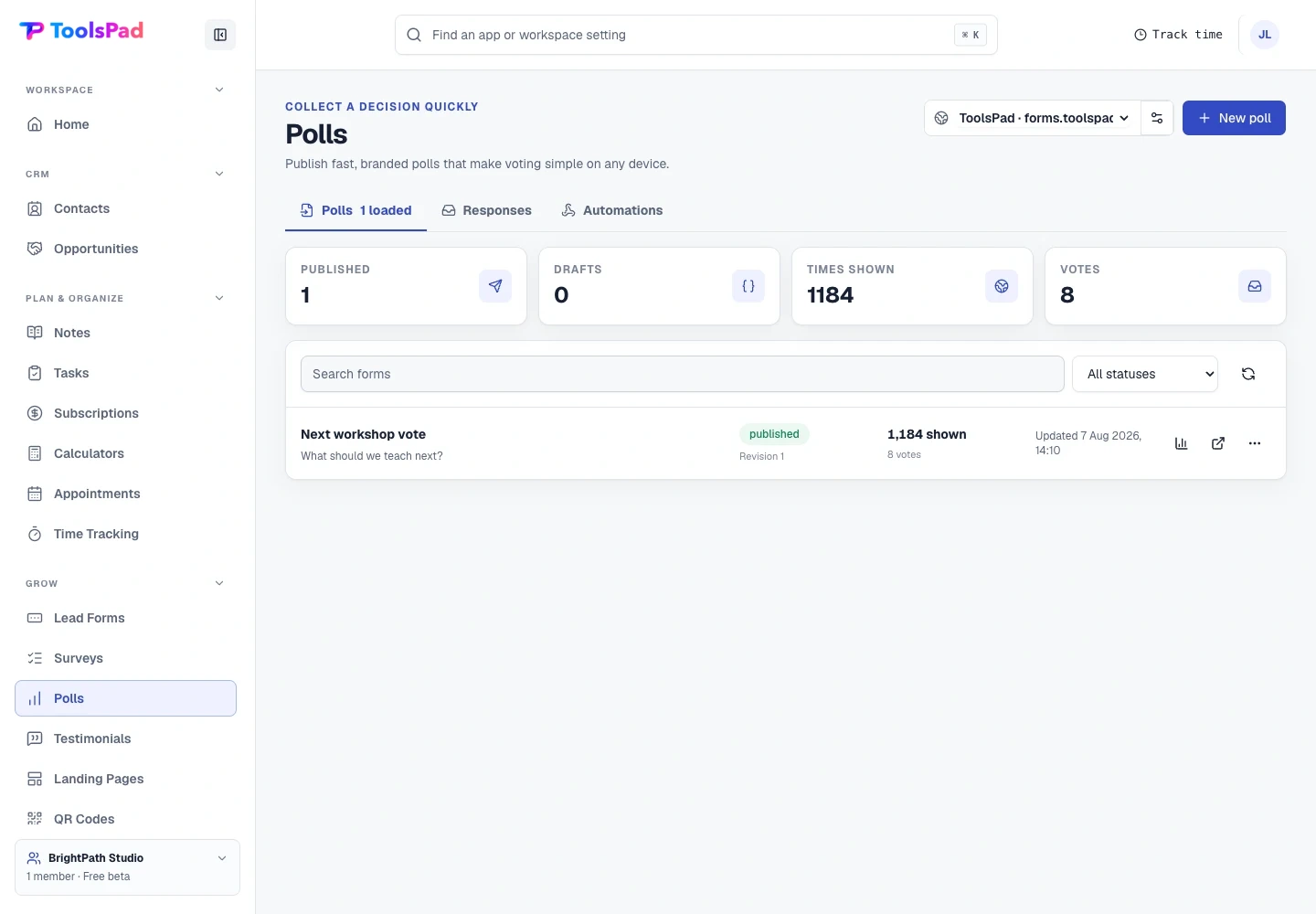Open the Next workshop vote poll
The width and height of the screenshot is (1316, 914).
click(x=363, y=434)
